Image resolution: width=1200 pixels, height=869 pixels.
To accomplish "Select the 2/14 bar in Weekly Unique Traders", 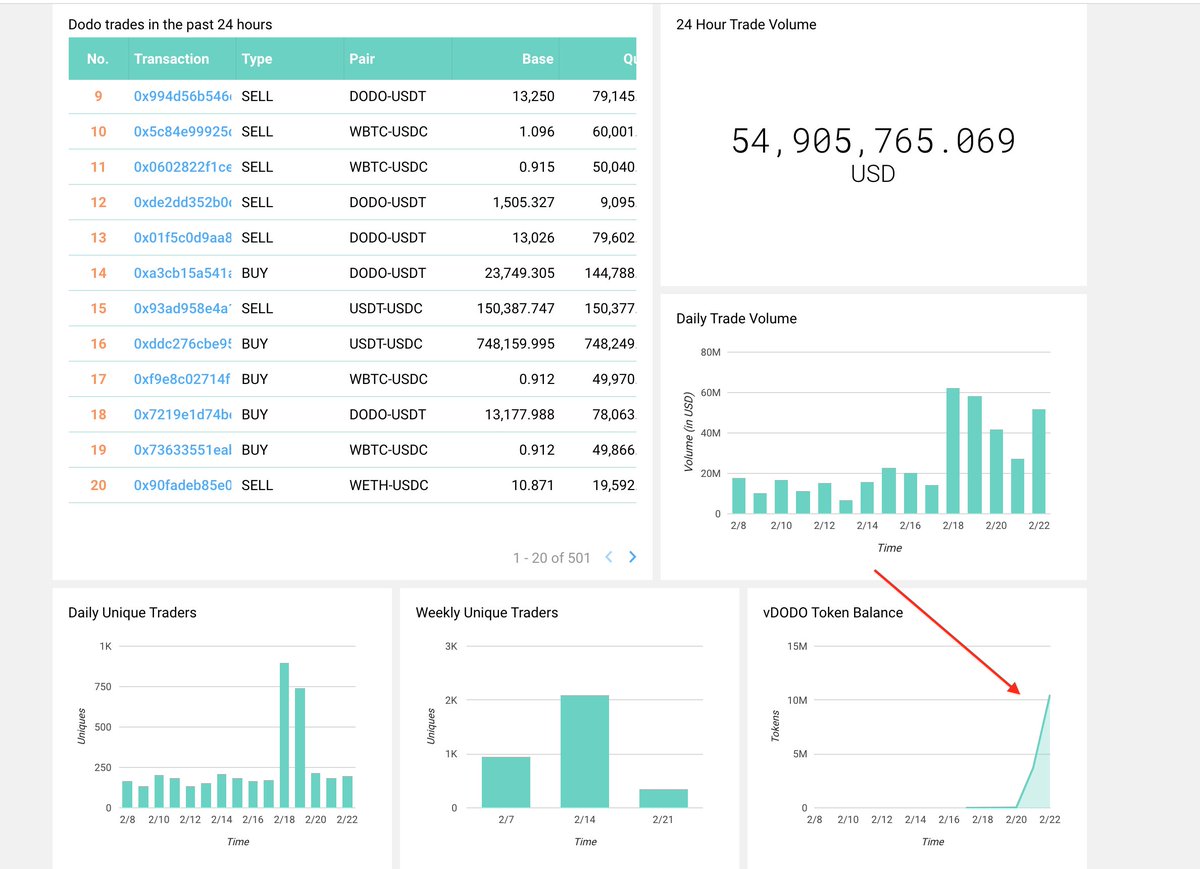I will [x=584, y=751].
